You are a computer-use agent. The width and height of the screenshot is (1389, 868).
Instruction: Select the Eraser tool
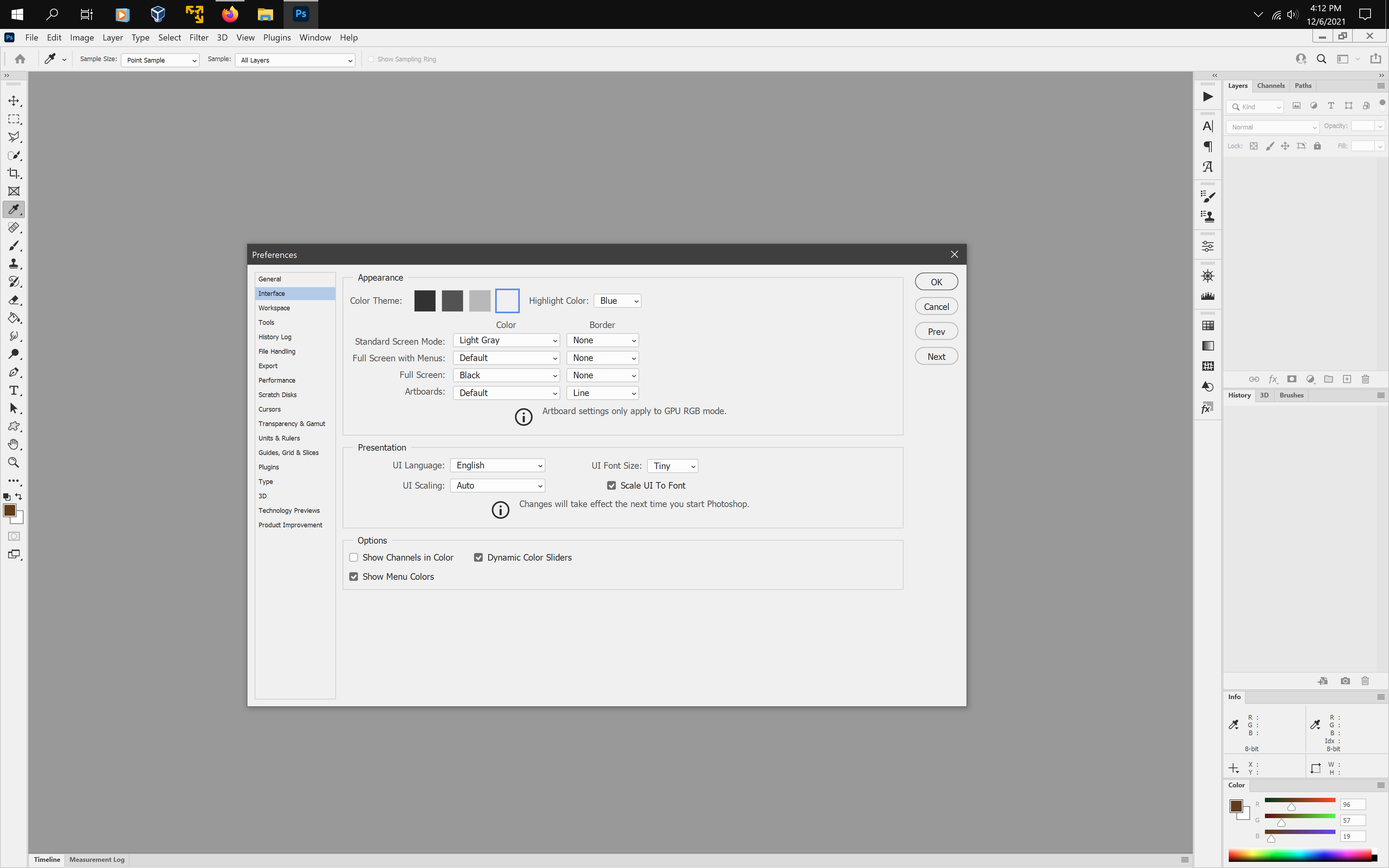[14, 300]
